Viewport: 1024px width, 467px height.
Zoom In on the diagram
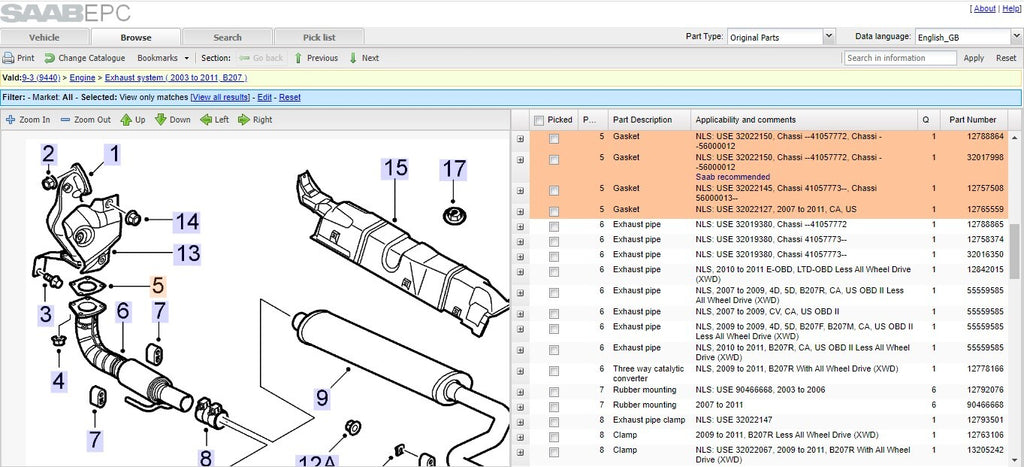point(27,120)
